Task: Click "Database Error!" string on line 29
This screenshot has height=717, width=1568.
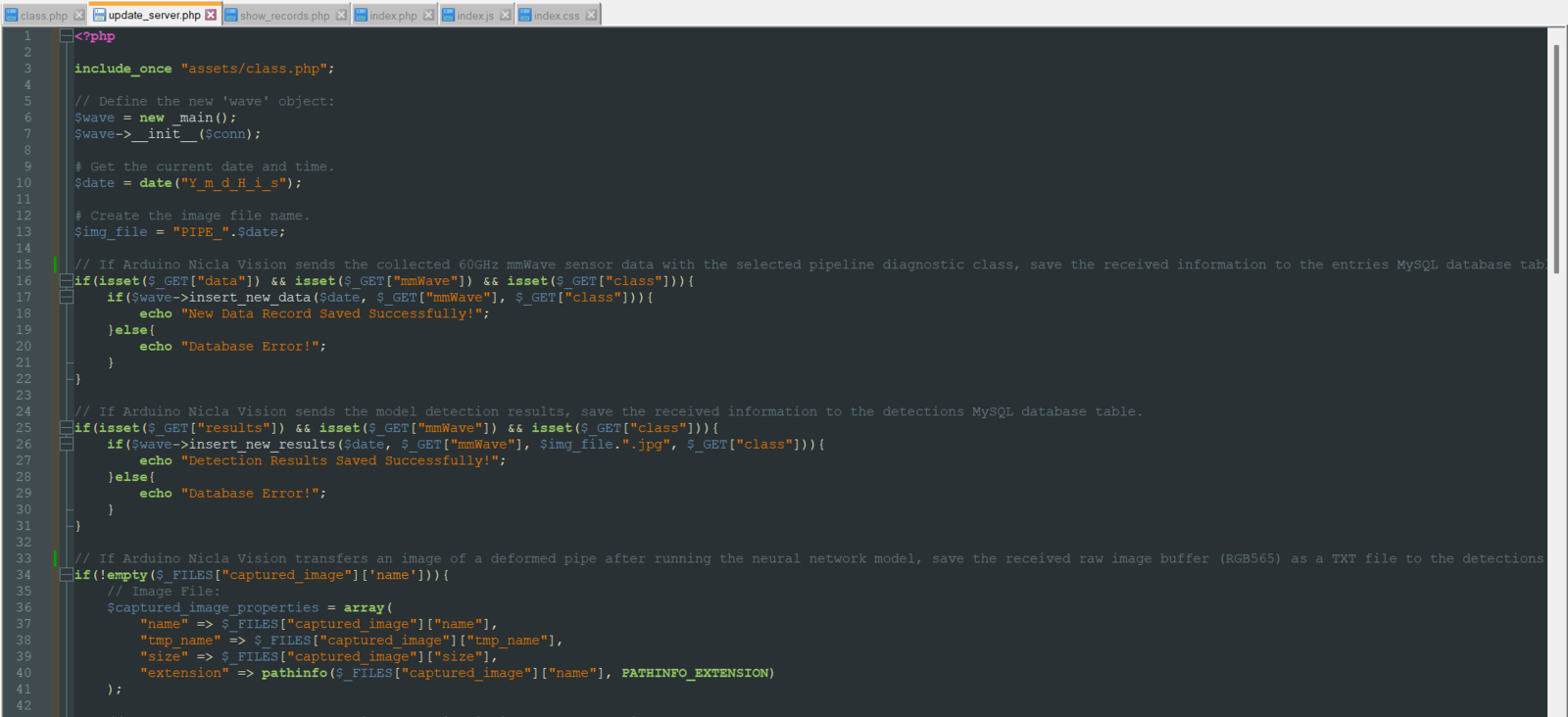Action: [x=250, y=494]
